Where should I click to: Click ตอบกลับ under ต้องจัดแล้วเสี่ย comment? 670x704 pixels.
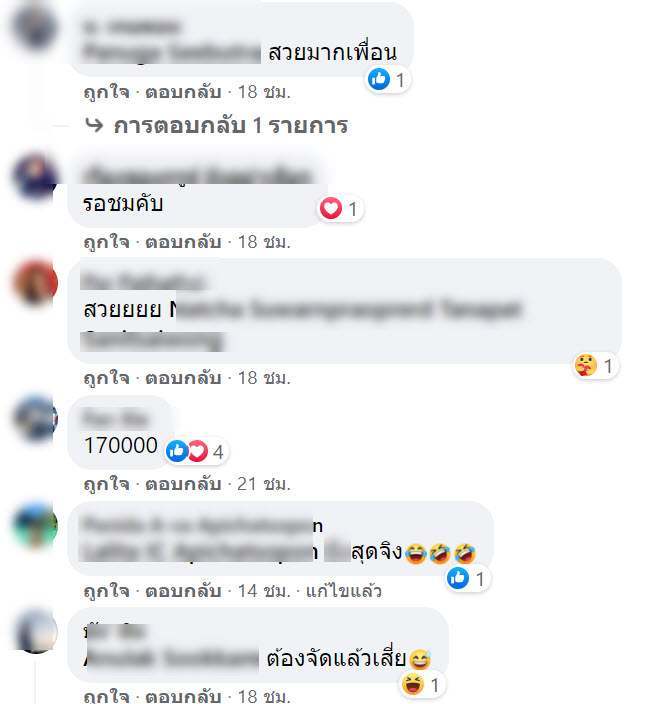coord(183,696)
